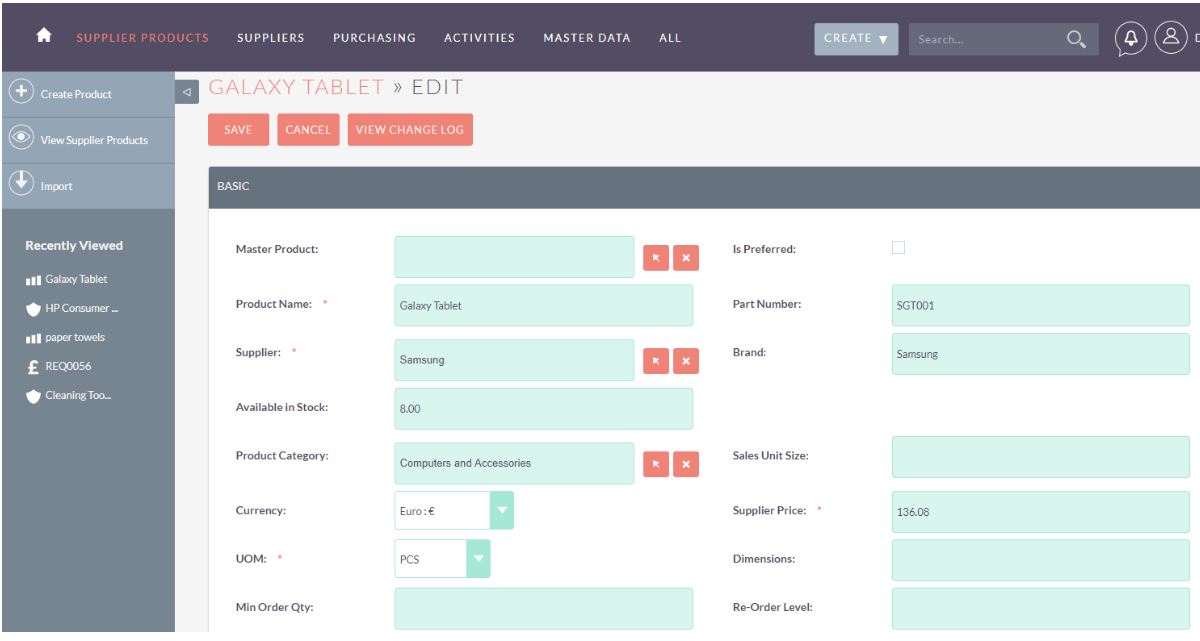Click the Product Category text field
This screenshot has width=1200, height=641.
click(514, 463)
